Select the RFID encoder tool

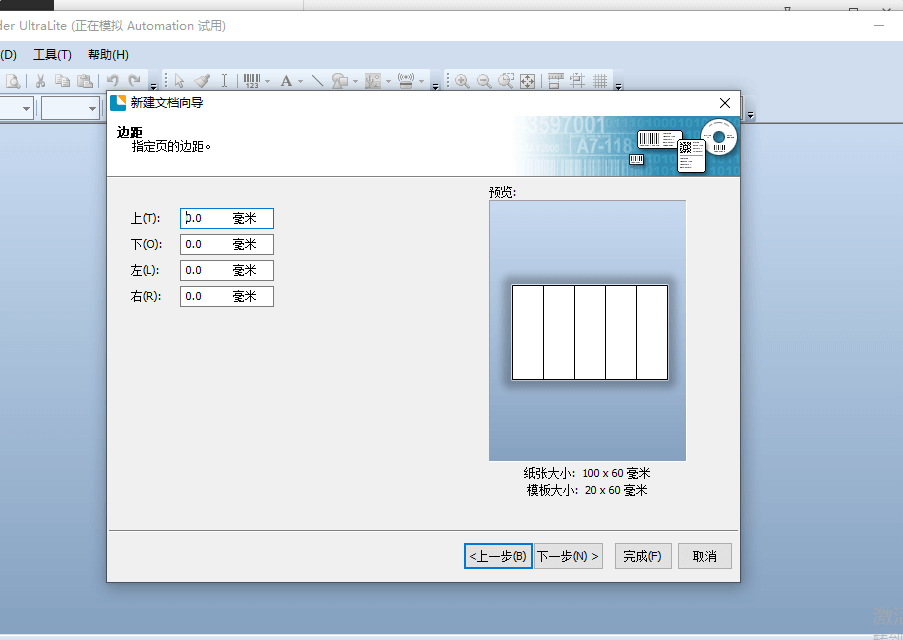point(406,81)
